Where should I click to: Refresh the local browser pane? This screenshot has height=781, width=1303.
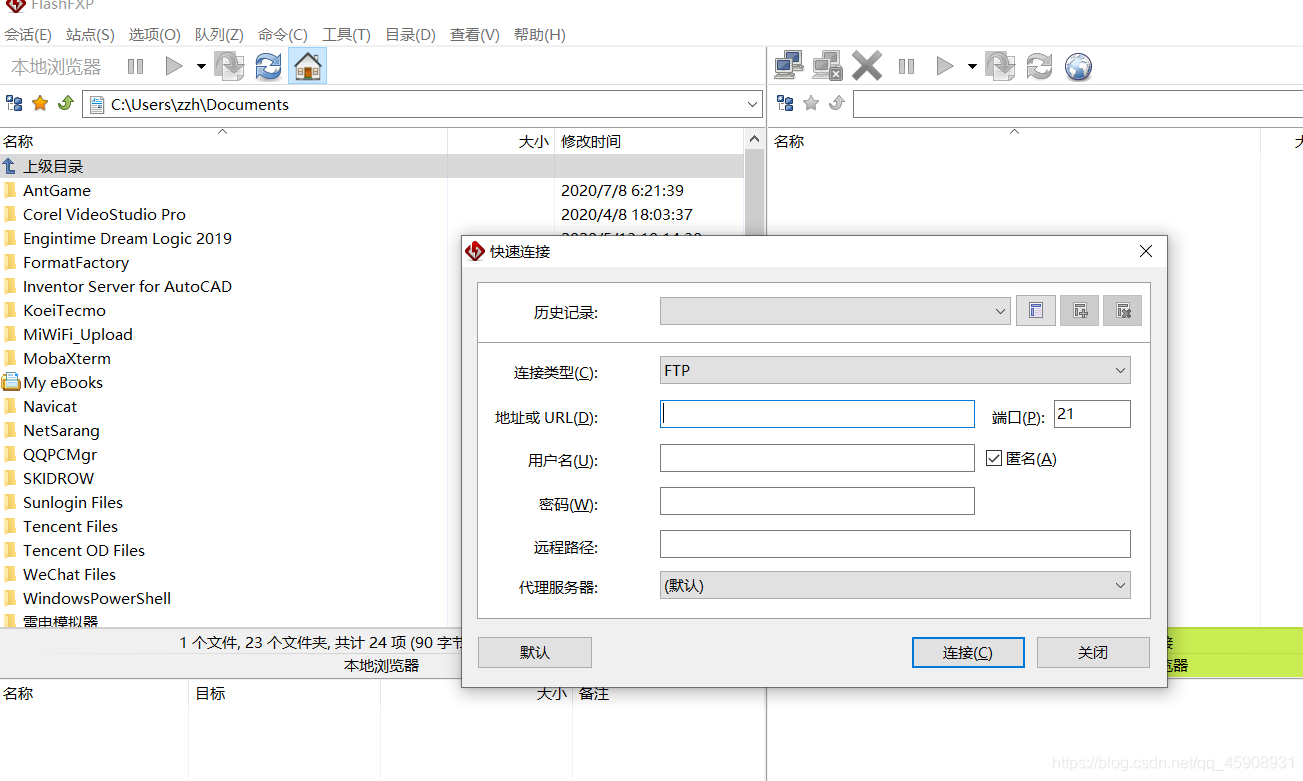(268, 66)
